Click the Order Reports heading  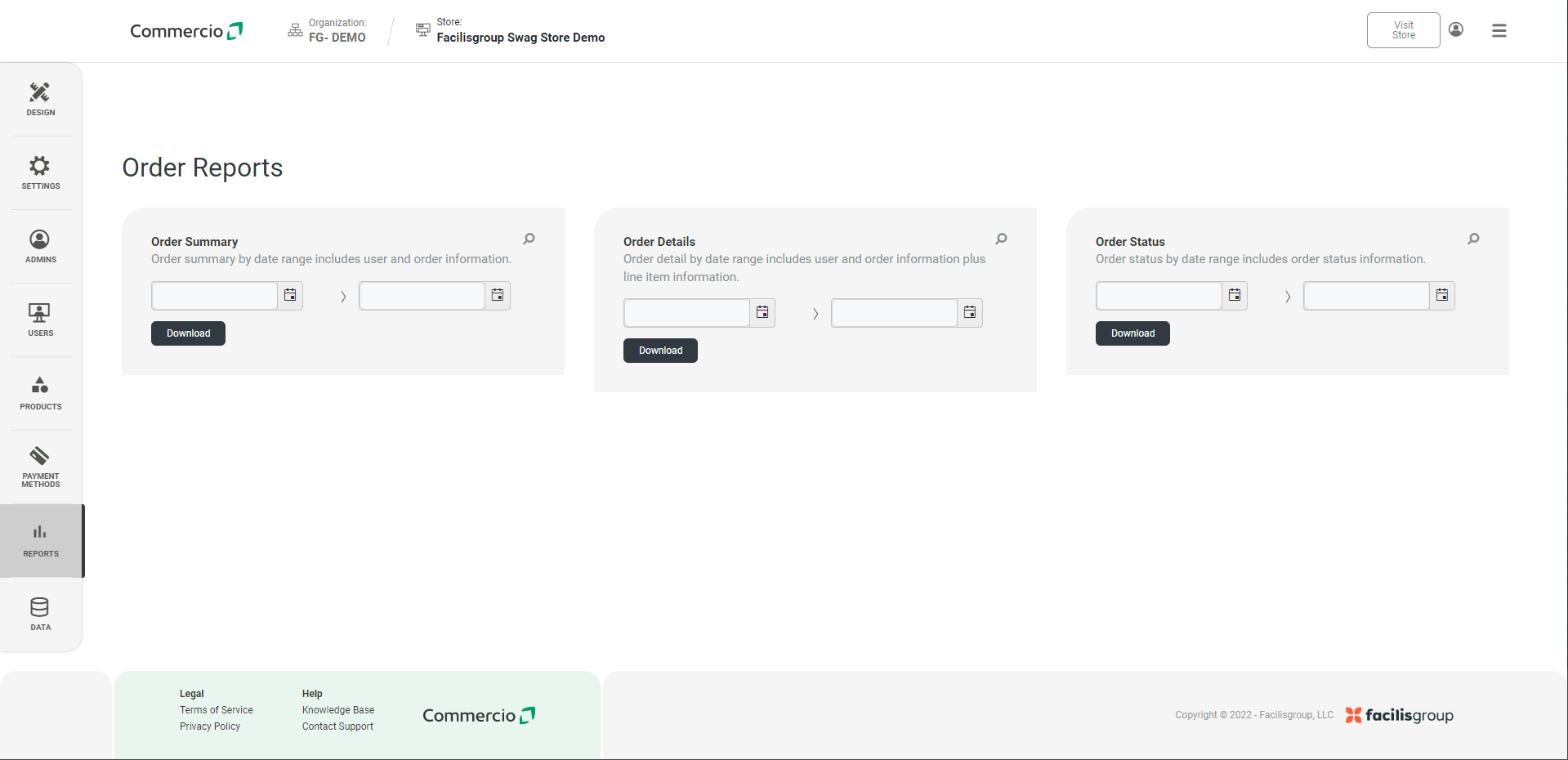coord(203,168)
